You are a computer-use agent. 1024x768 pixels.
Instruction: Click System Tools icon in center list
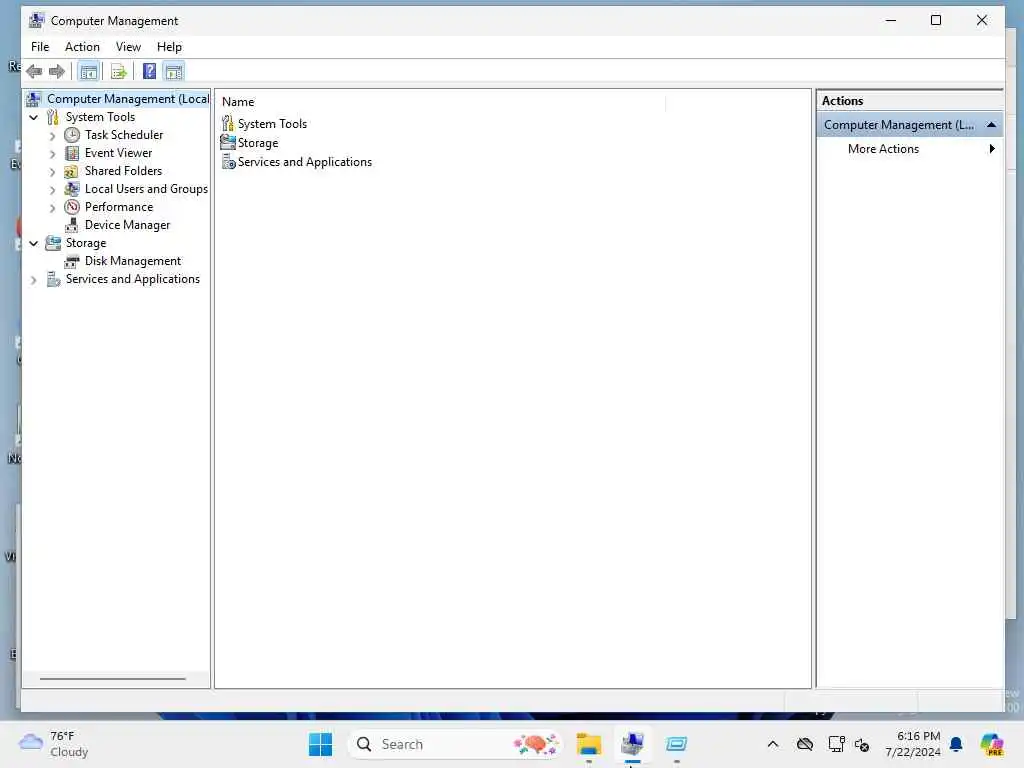[228, 123]
